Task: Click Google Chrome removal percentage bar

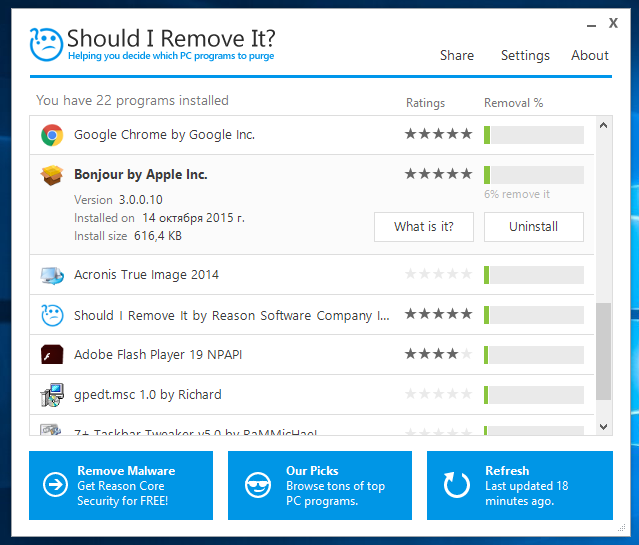Action: (x=534, y=135)
